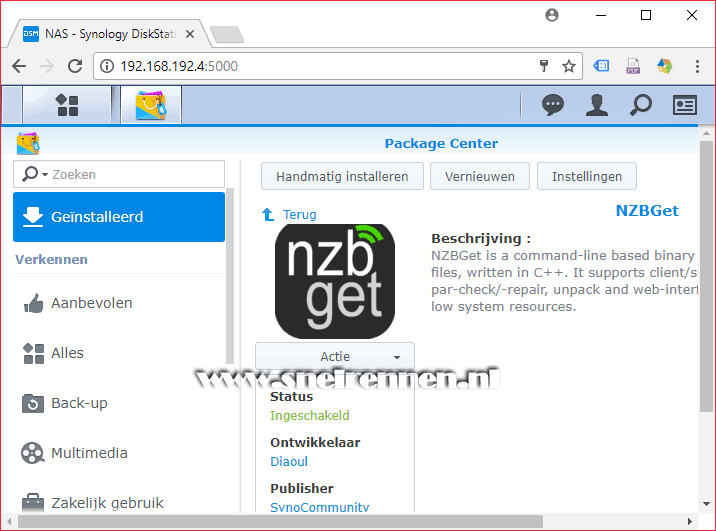Click the Package Center window logo icon
The height and width of the screenshot is (531, 716).
pos(28,144)
